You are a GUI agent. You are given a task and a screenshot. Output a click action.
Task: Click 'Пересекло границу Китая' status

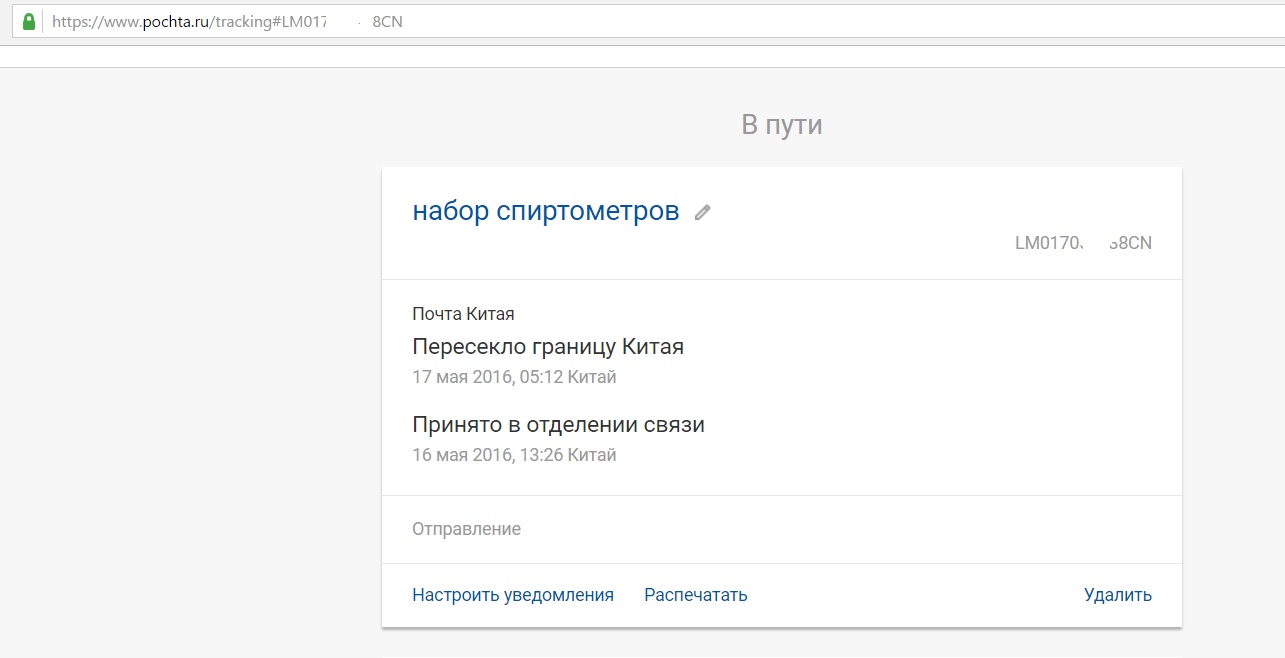(x=548, y=347)
